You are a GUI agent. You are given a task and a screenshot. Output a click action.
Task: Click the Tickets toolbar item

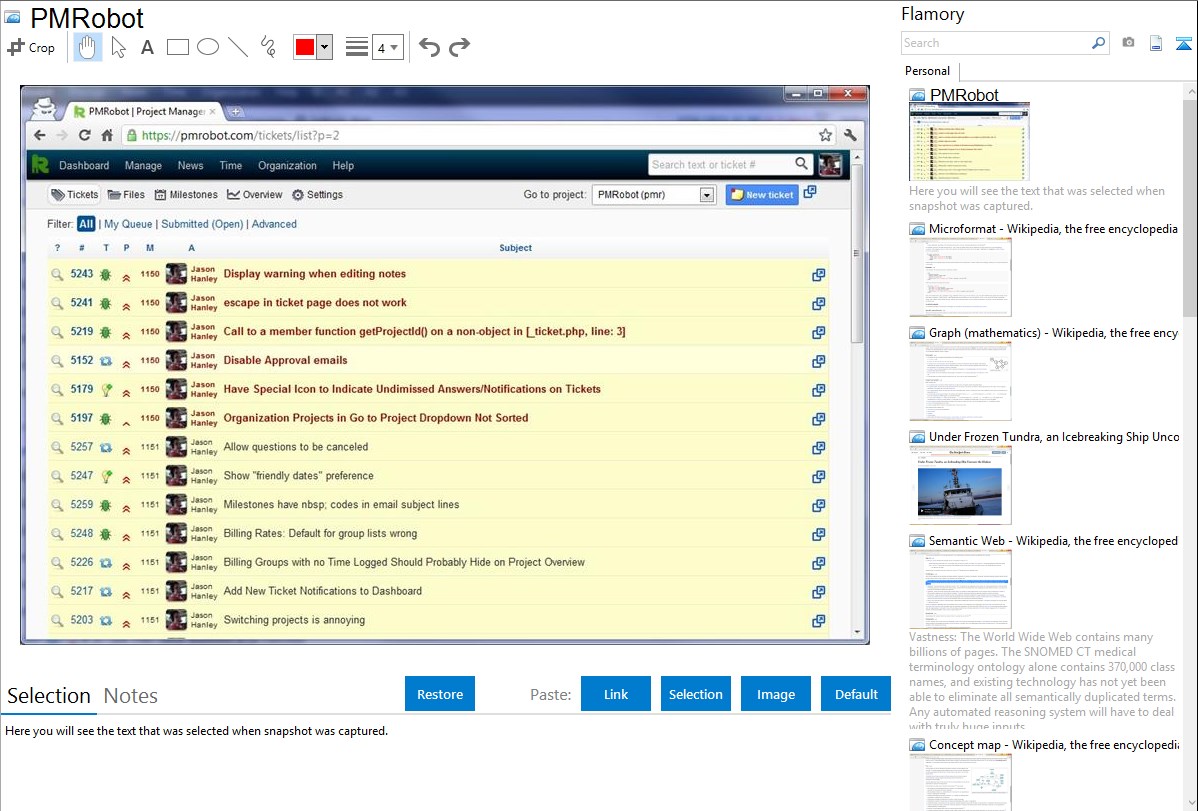(x=75, y=195)
